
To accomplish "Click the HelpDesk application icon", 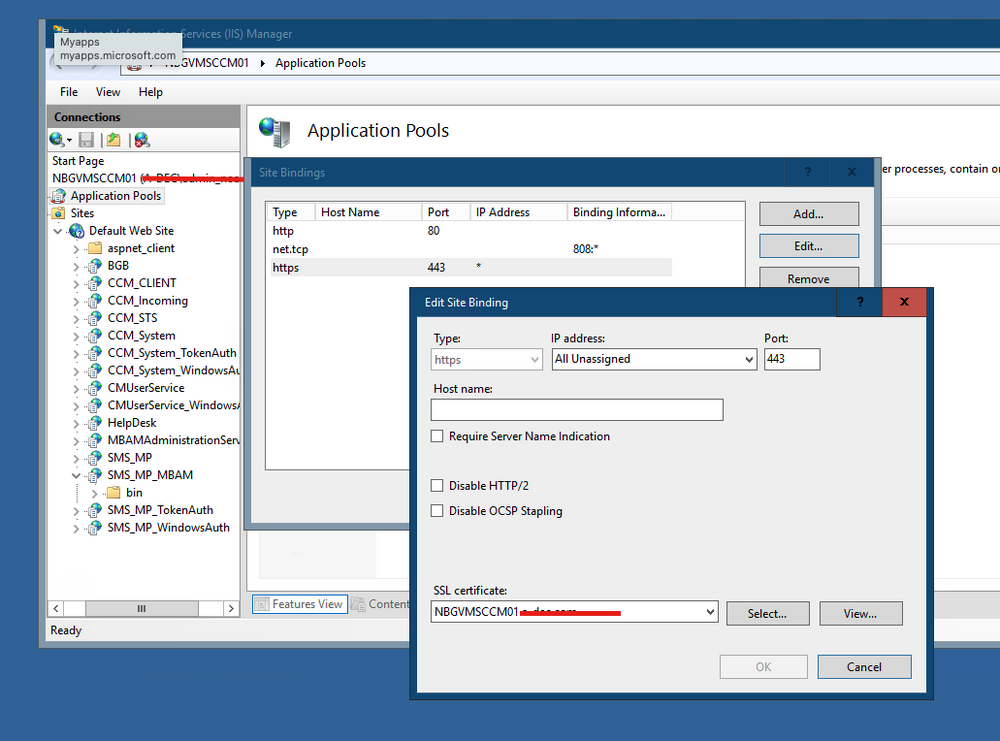I will [x=94, y=423].
